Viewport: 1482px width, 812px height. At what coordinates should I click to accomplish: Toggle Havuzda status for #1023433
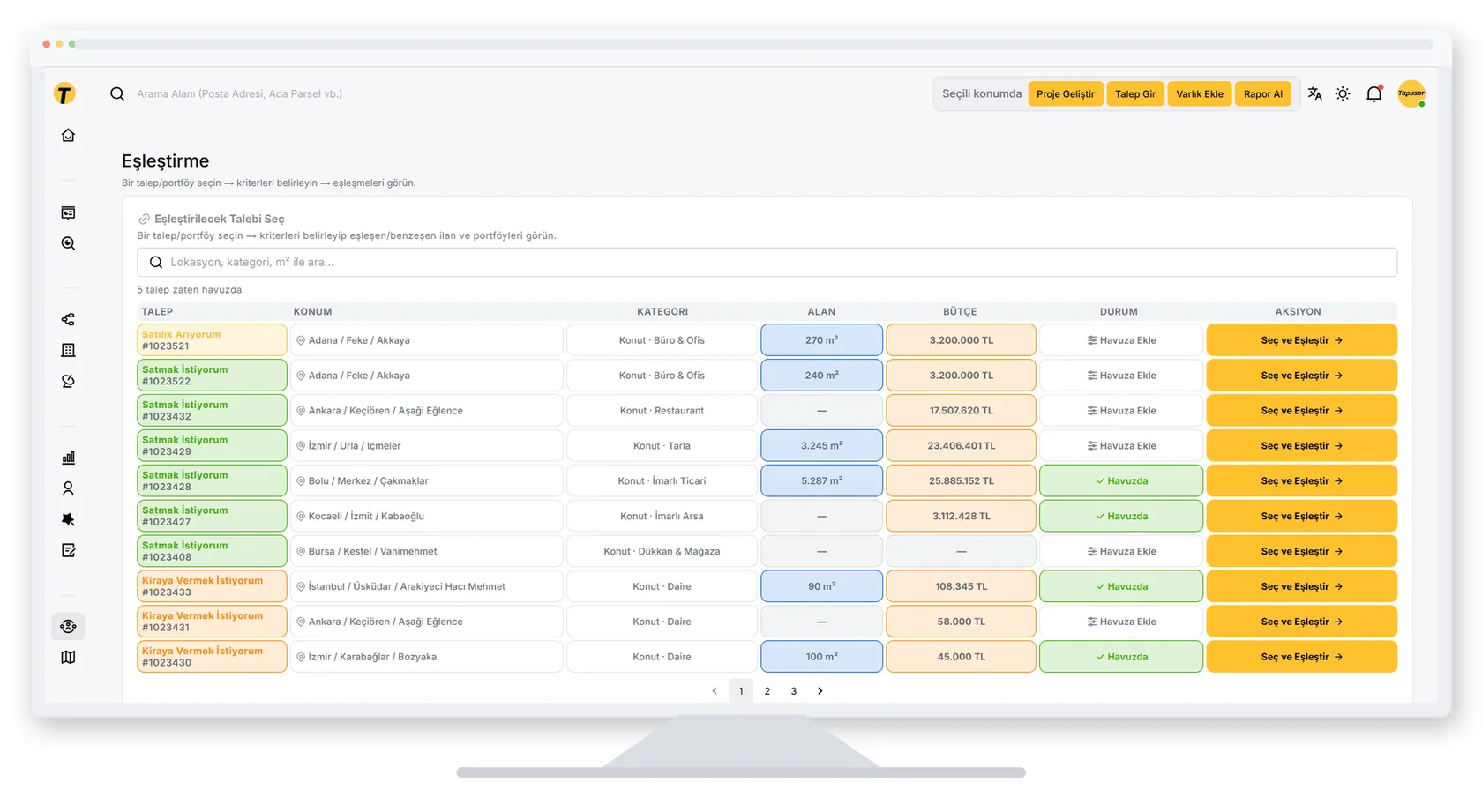coord(1121,586)
